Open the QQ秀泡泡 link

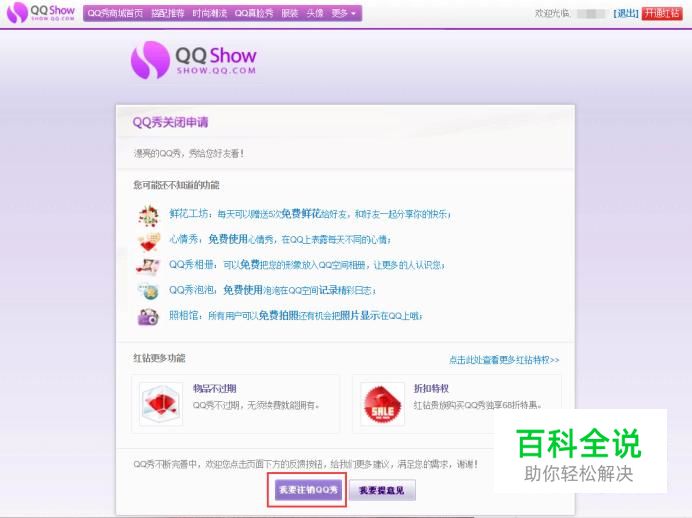pos(192,290)
